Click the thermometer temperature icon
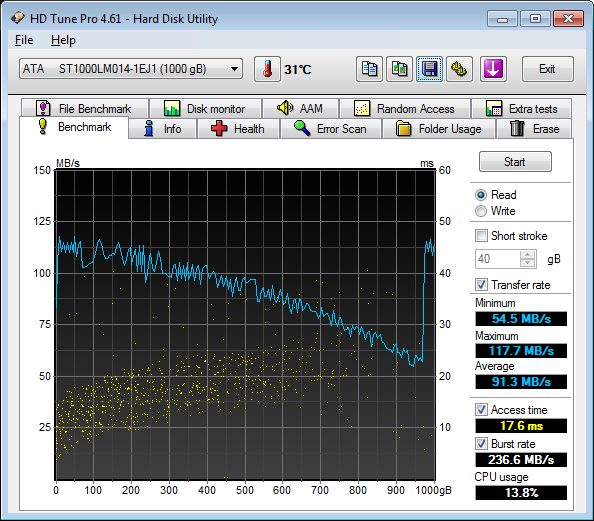Viewport: 594px width, 521px height. pyautogui.click(x=267, y=69)
